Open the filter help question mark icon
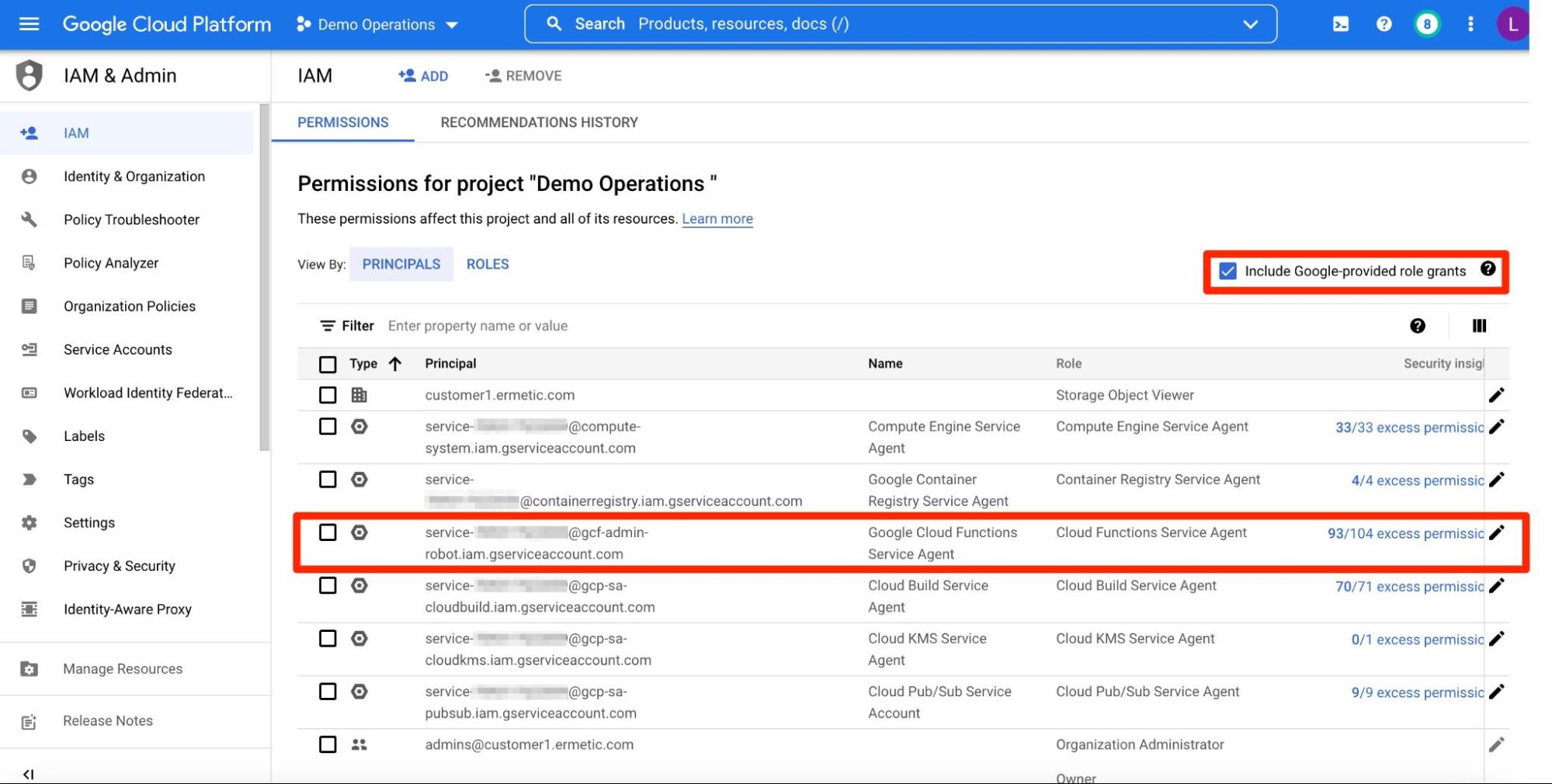The image size is (1552, 784). 1418,326
